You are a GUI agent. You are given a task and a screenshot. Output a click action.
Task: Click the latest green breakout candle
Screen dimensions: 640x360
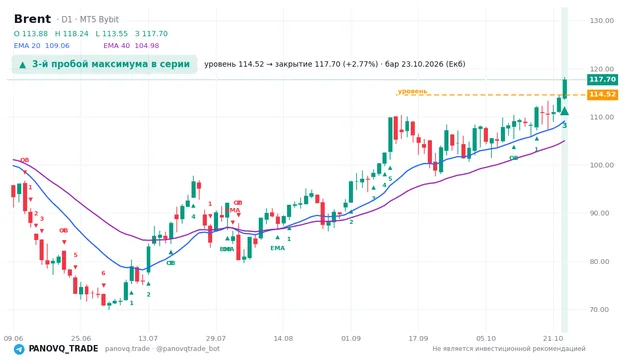[565, 88]
